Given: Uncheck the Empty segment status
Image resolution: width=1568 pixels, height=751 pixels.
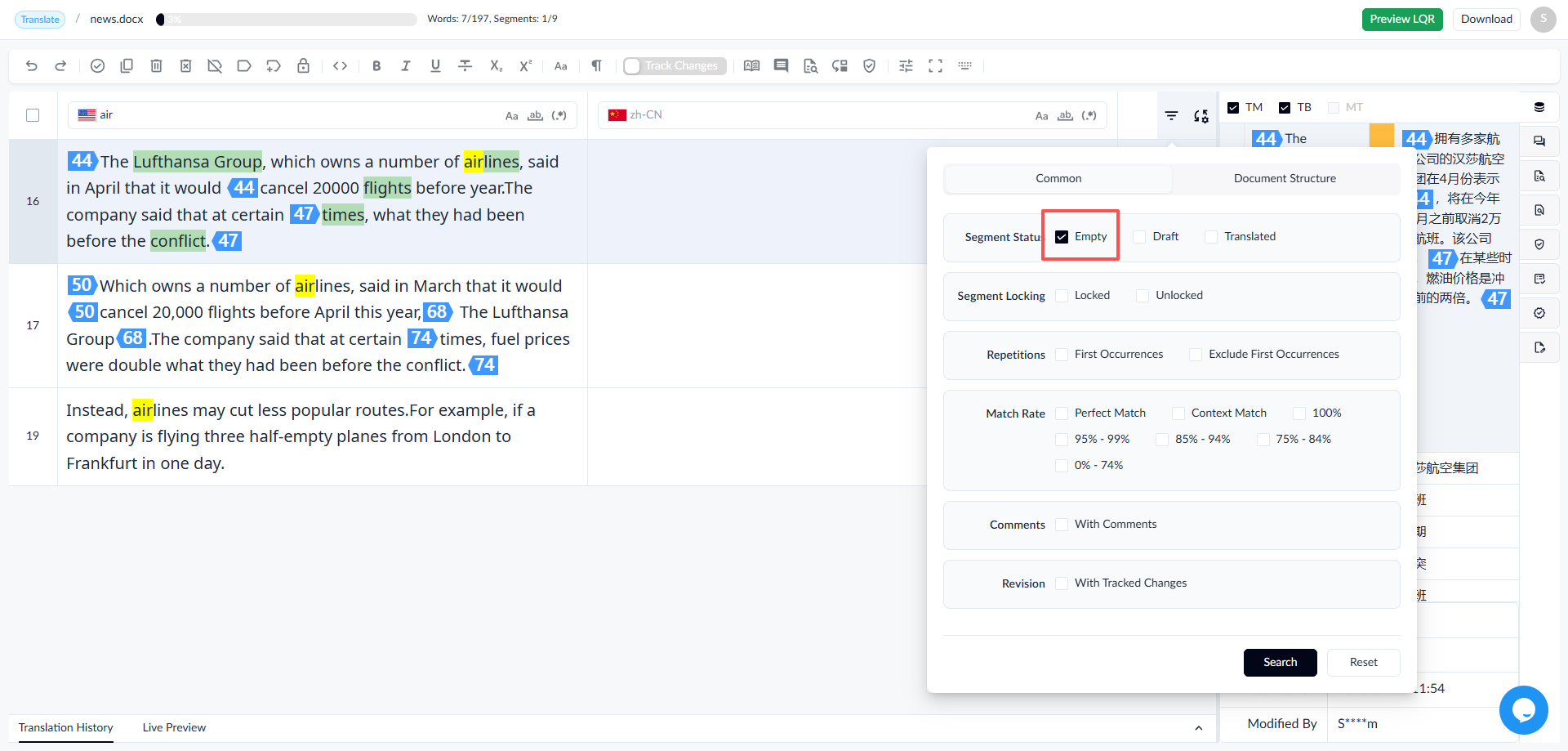Looking at the screenshot, I should point(1062,237).
